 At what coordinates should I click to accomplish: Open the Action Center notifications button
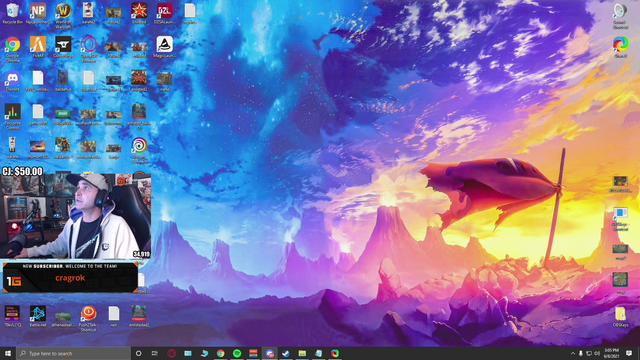(x=629, y=353)
